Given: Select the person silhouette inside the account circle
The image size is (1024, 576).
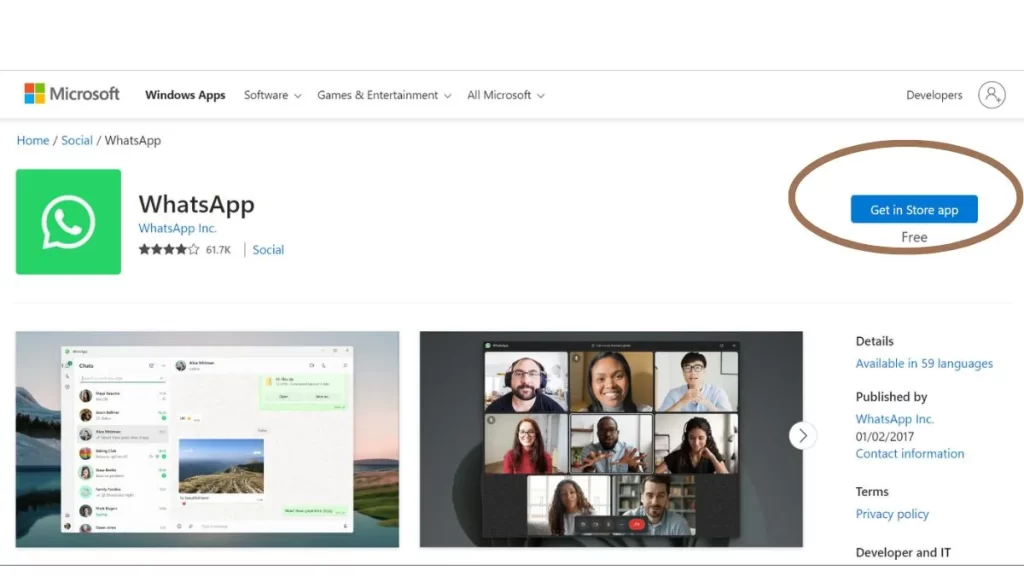Looking at the screenshot, I should [991, 94].
